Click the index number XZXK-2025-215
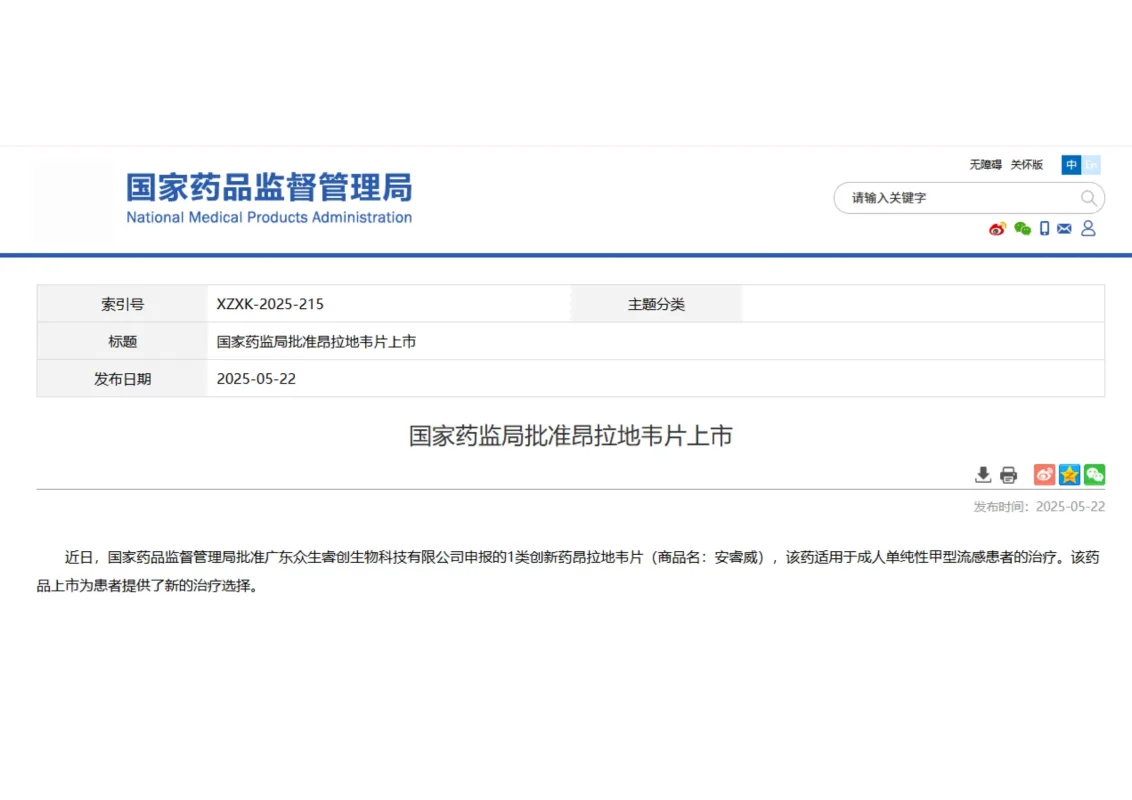Screen dimensions: 1132x800 (x=270, y=304)
